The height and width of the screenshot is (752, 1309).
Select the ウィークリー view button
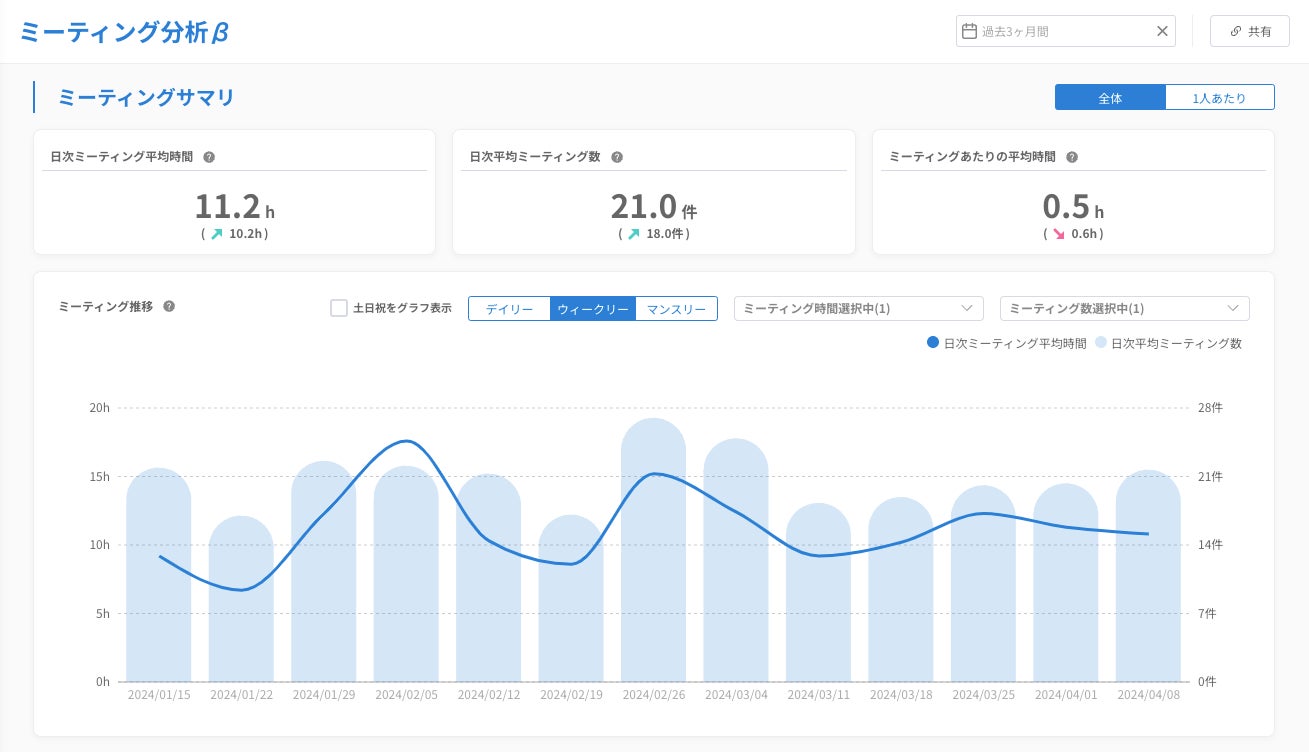[592, 309]
